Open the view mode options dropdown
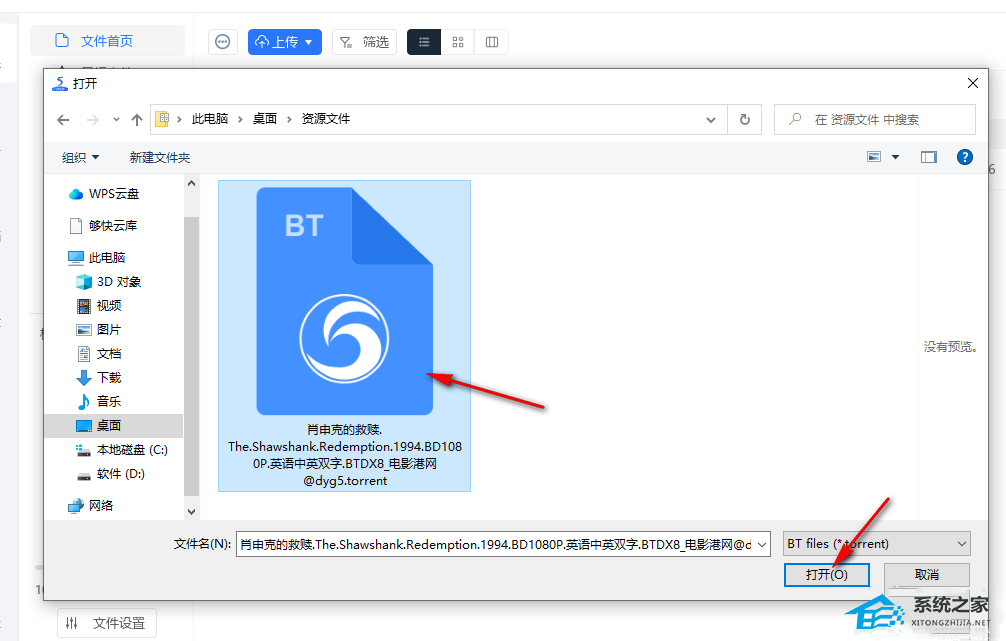Image resolution: width=1006 pixels, height=641 pixels. point(895,157)
